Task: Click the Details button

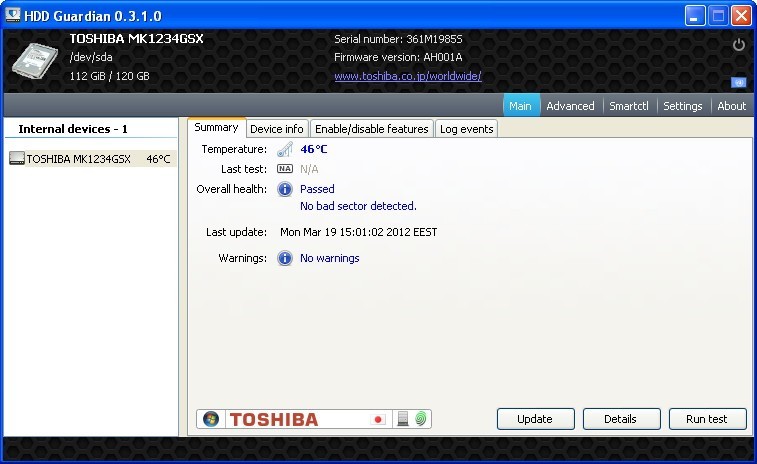Action: click(x=621, y=419)
